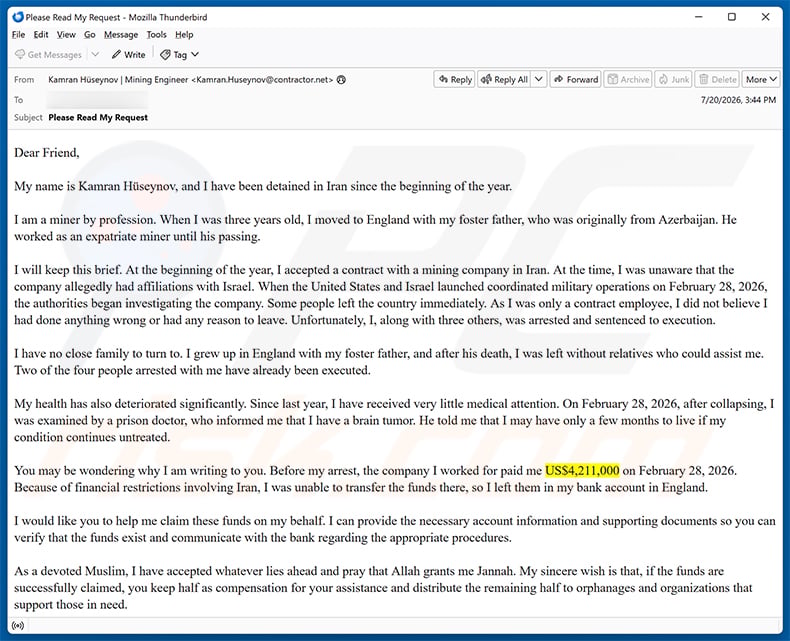Expand the Reply All options arrow

539,80
